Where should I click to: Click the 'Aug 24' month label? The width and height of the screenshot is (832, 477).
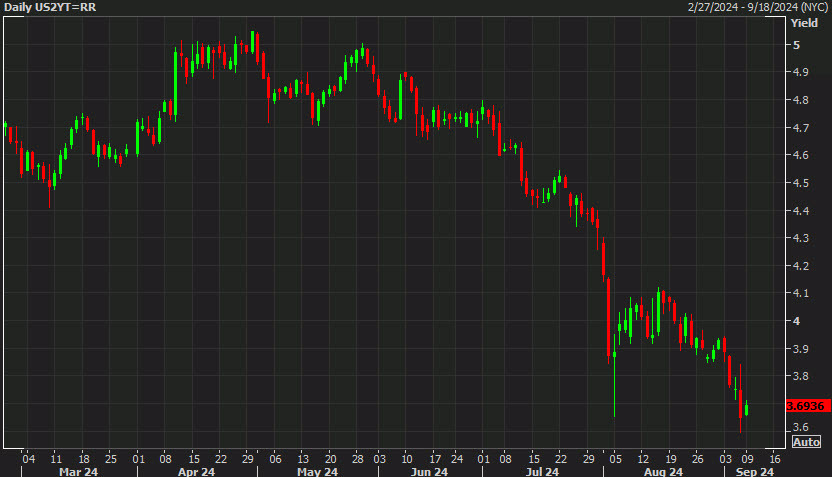pyautogui.click(x=663, y=472)
